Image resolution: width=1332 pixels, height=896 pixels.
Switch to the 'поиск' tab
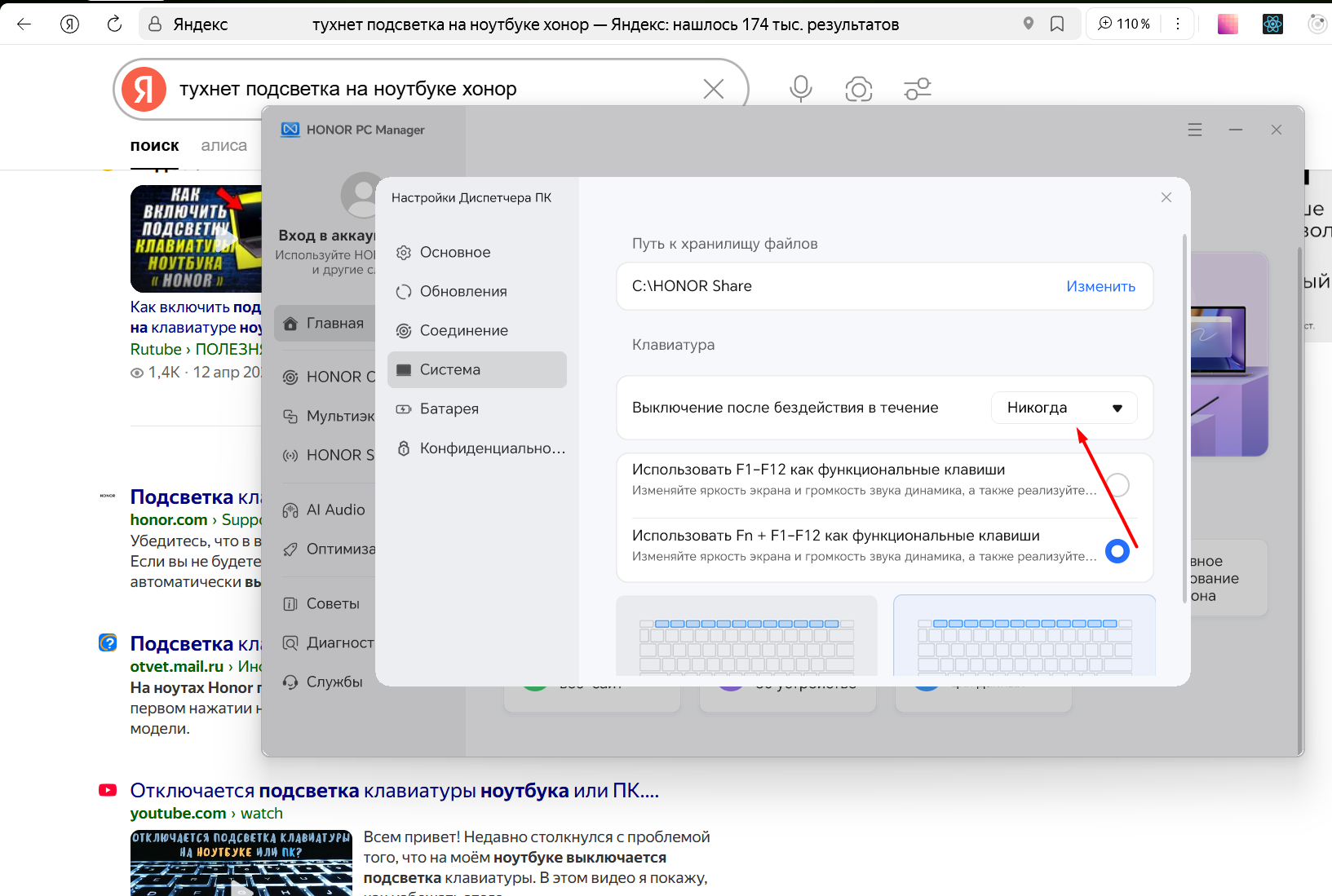coord(154,146)
